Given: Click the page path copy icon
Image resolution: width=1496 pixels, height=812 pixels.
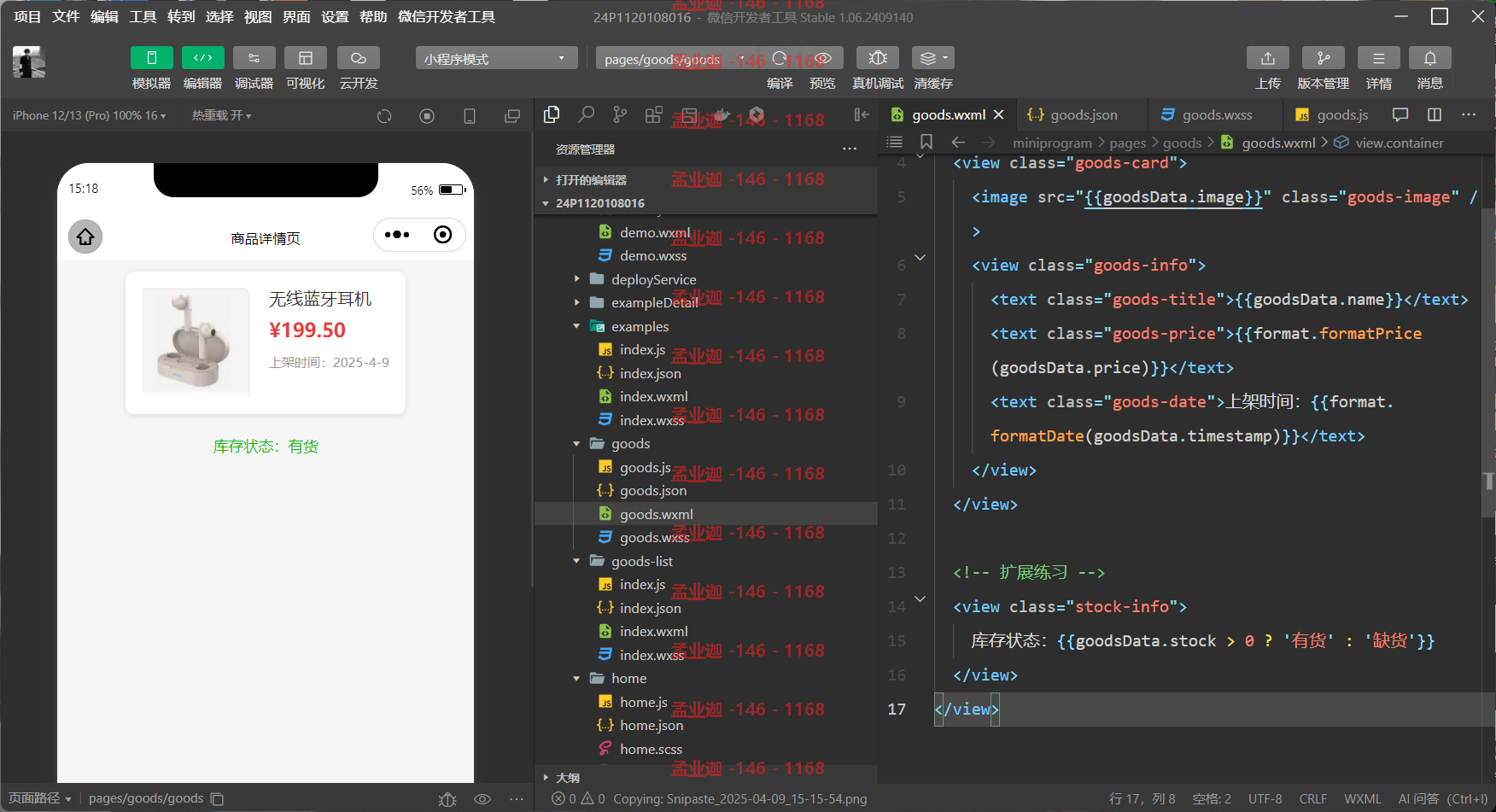Looking at the screenshot, I should [217, 799].
